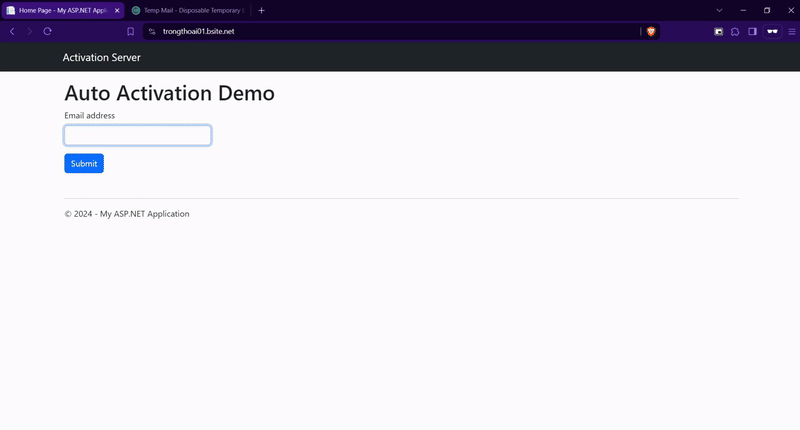Reload the current page
The height and width of the screenshot is (430, 800).
(47, 31)
